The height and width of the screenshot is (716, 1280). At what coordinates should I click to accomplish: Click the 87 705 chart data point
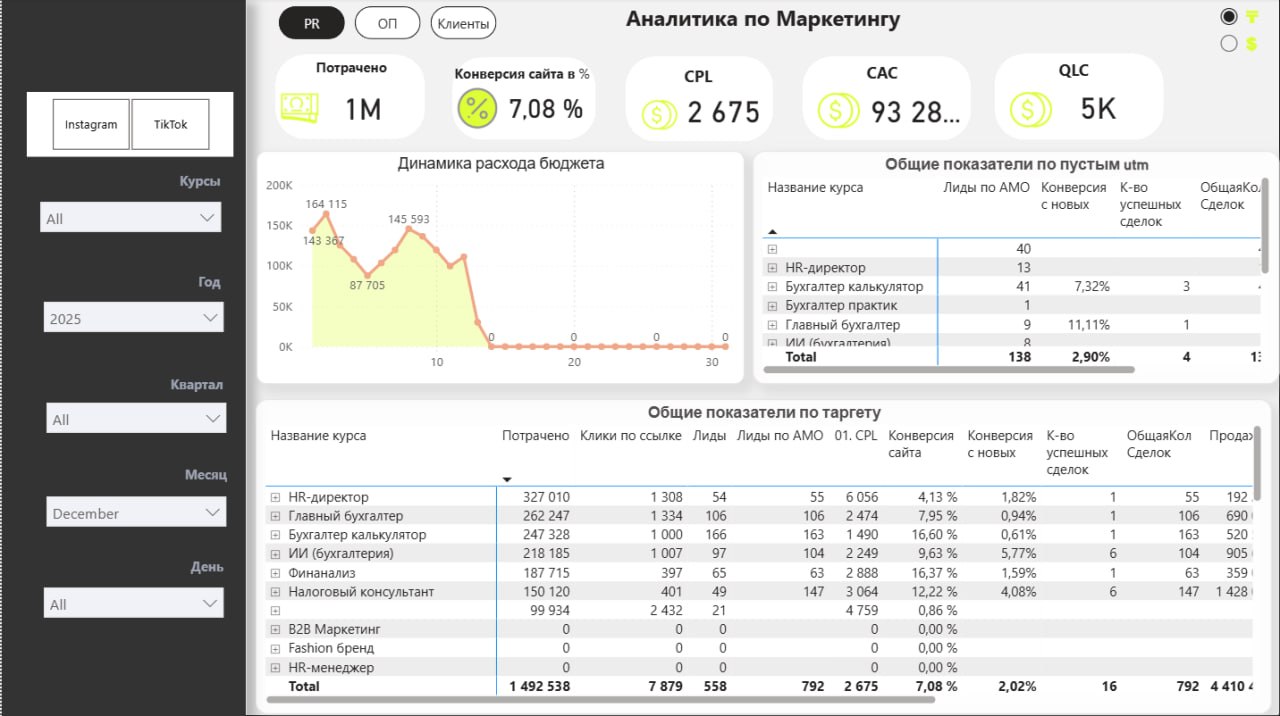[x=368, y=276]
